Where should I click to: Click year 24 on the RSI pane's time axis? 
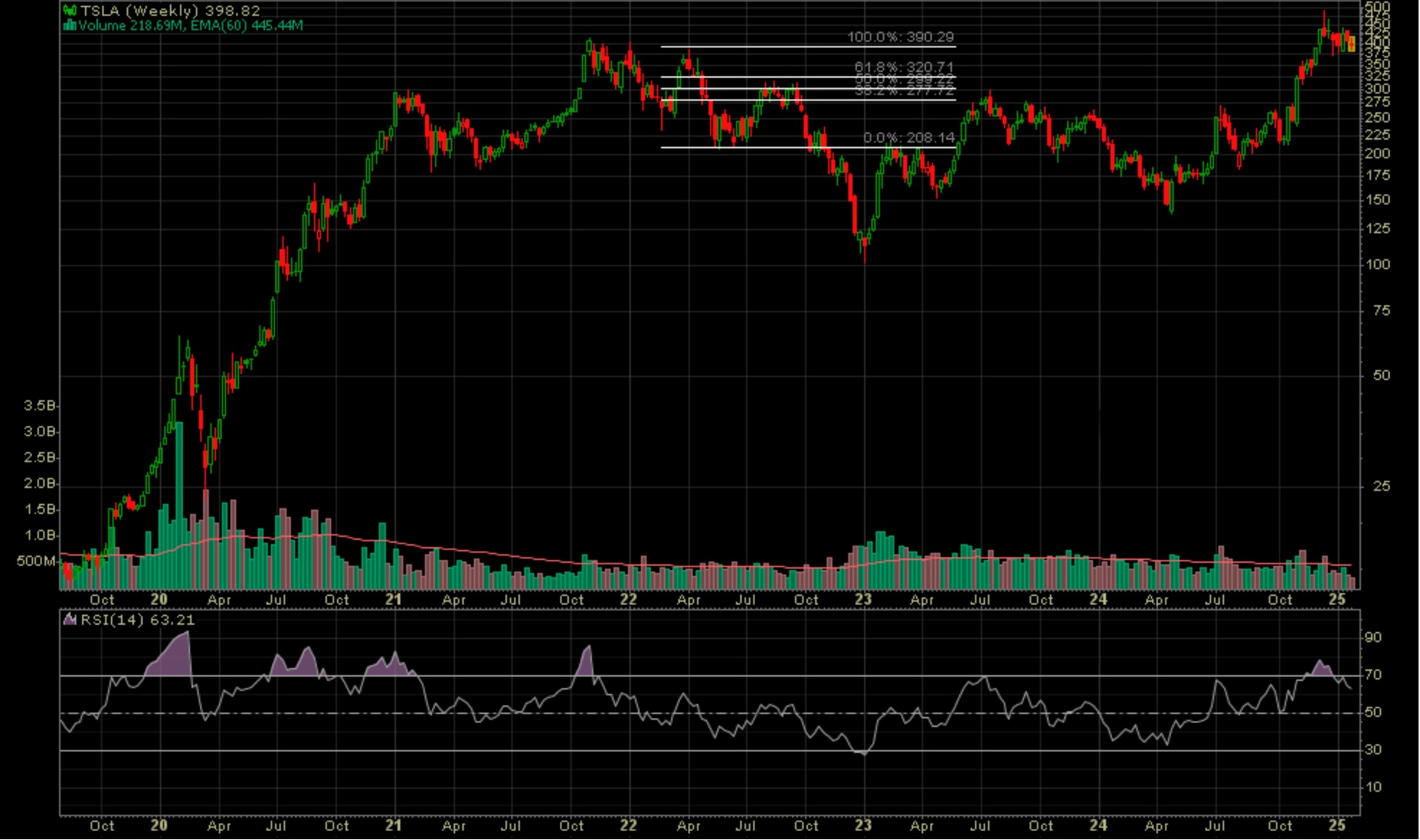tap(1098, 825)
